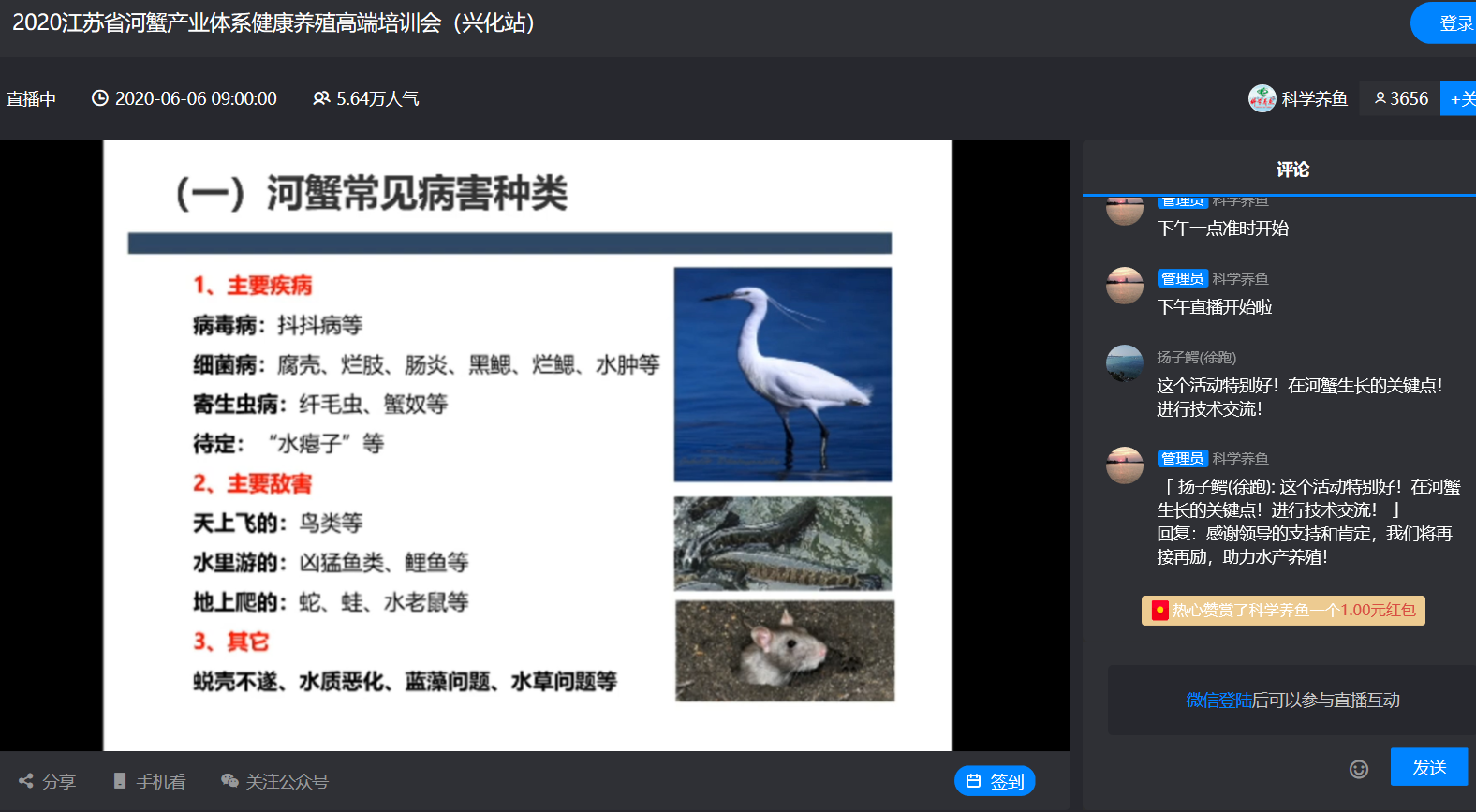Select the 评论 comments tab
Viewport: 1476px width, 812px height.
point(1292,170)
